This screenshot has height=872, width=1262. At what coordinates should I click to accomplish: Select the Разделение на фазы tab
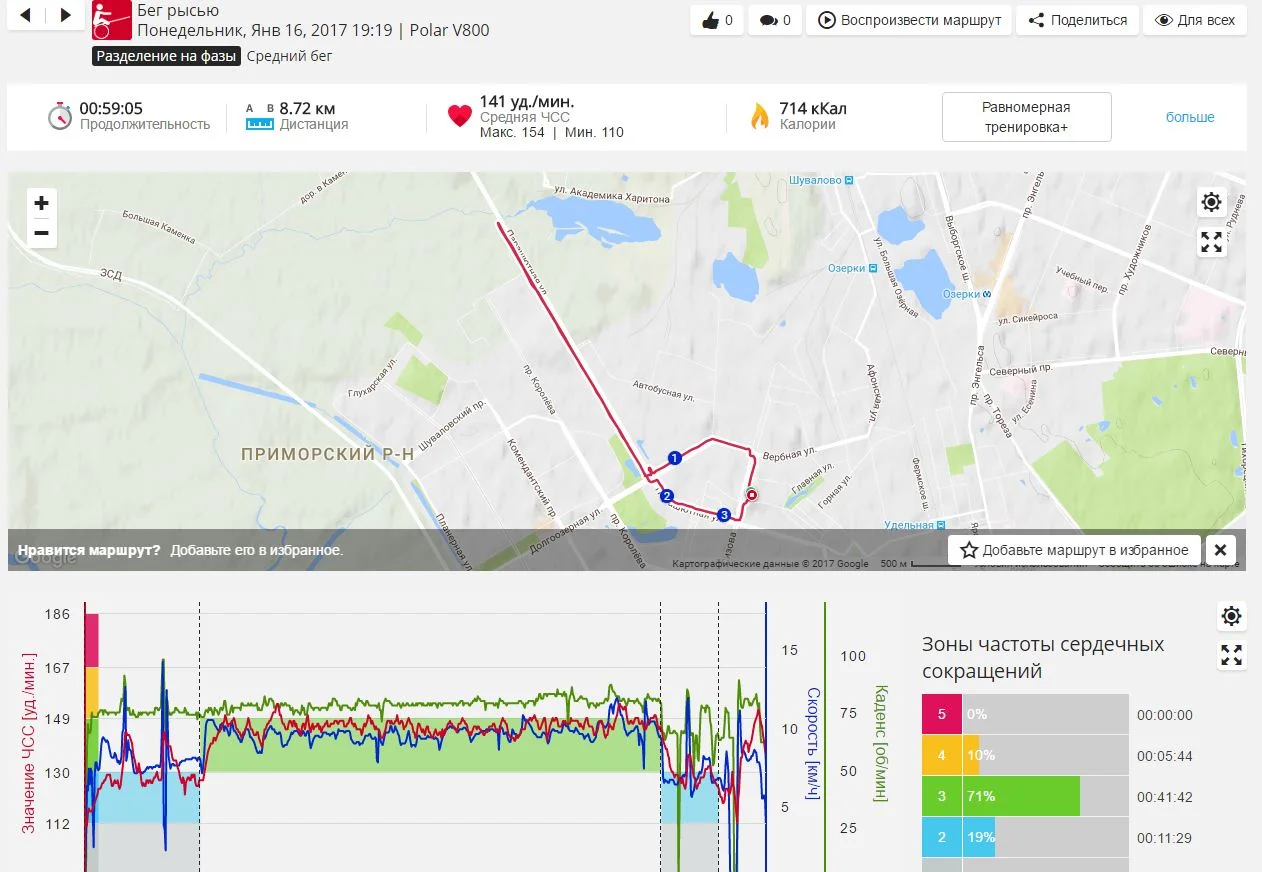click(x=167, y=56)
